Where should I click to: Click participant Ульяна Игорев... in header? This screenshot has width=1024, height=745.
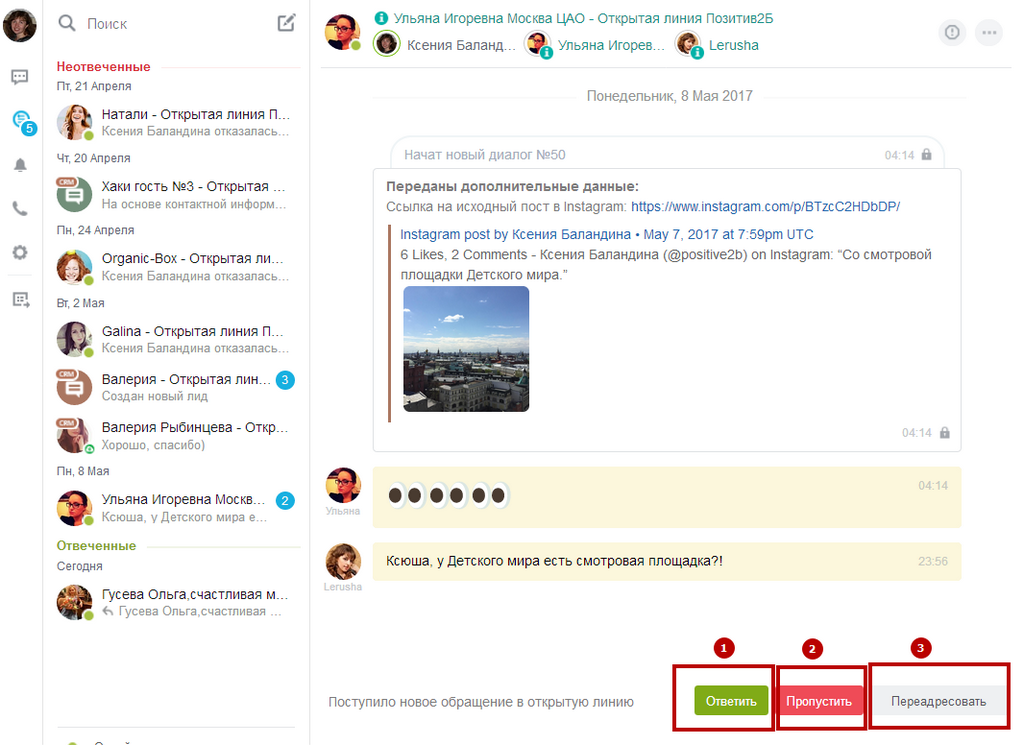[x=595, y=44]
